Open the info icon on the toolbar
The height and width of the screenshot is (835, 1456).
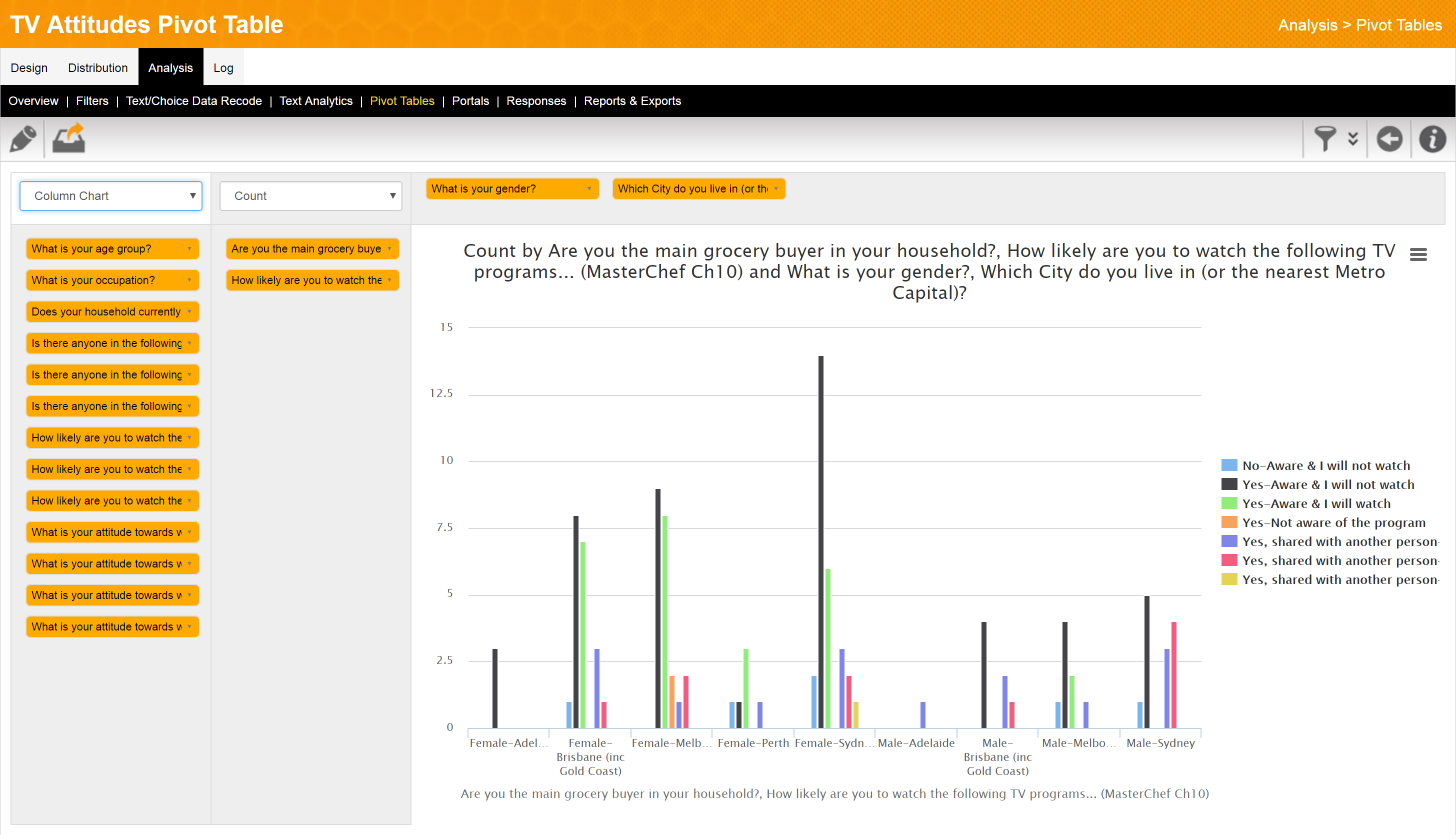click(1432, 138)
